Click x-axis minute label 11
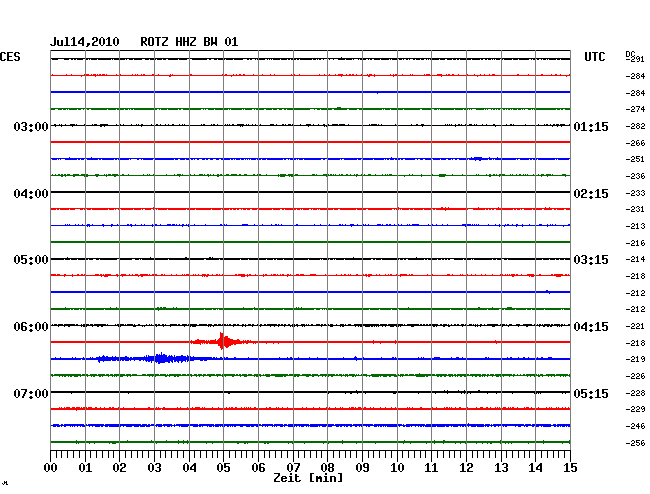650x494 pixels. [431, 468]
